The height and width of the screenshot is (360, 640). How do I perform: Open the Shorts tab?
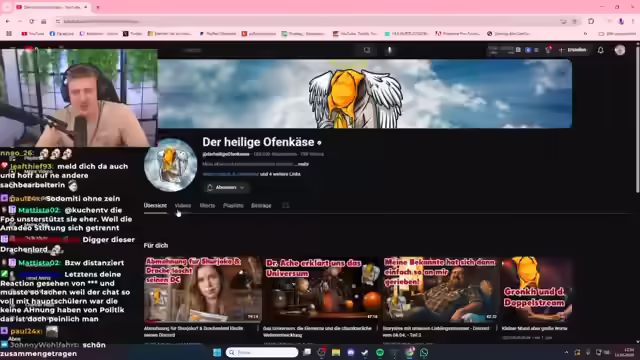(207, 206)
